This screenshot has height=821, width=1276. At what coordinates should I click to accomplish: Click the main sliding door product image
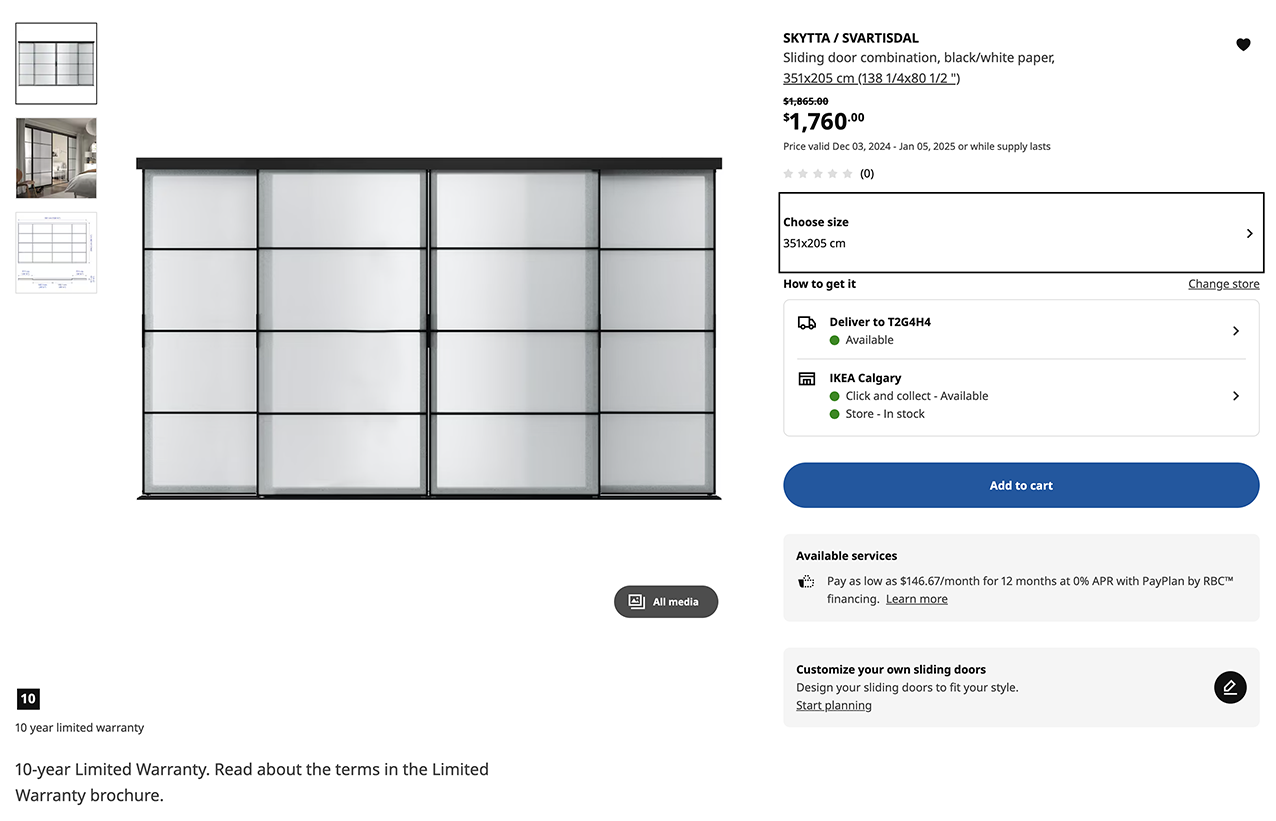click(429, 329)
